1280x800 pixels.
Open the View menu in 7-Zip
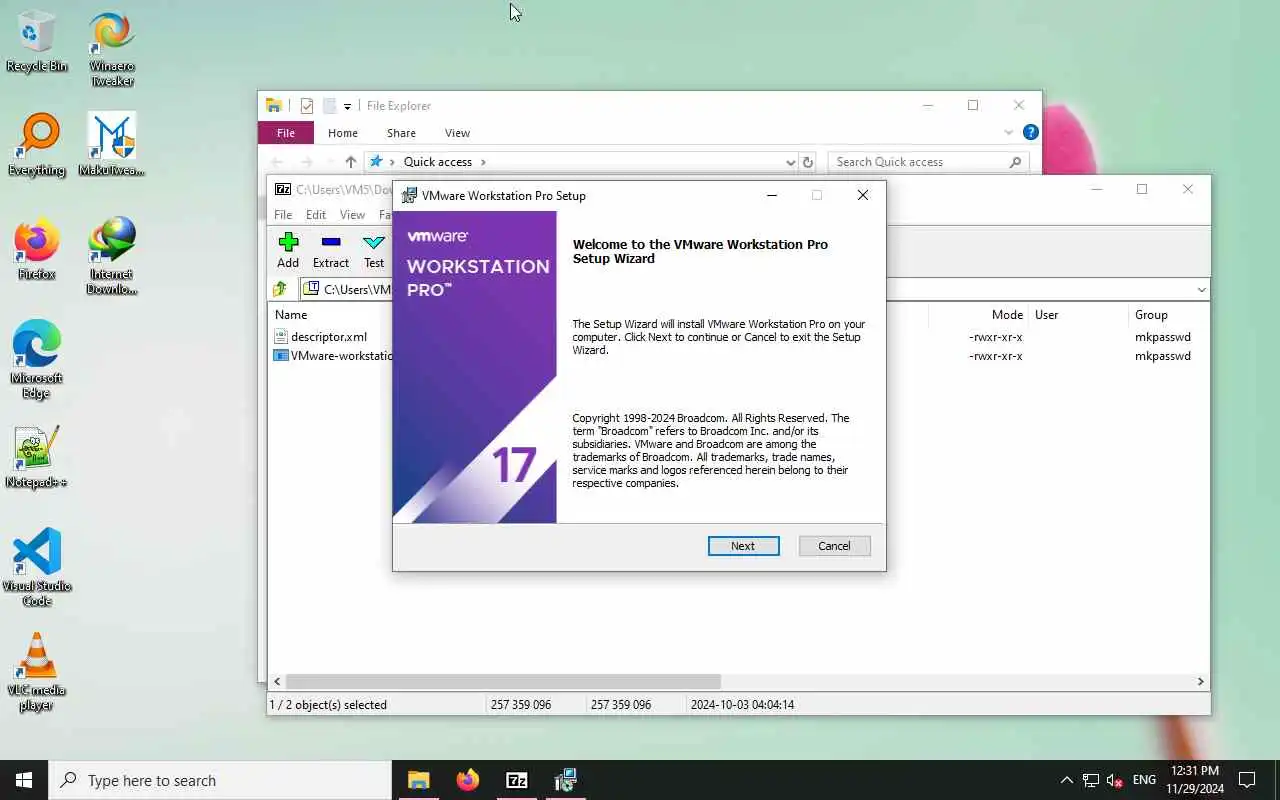pos(352,215)
